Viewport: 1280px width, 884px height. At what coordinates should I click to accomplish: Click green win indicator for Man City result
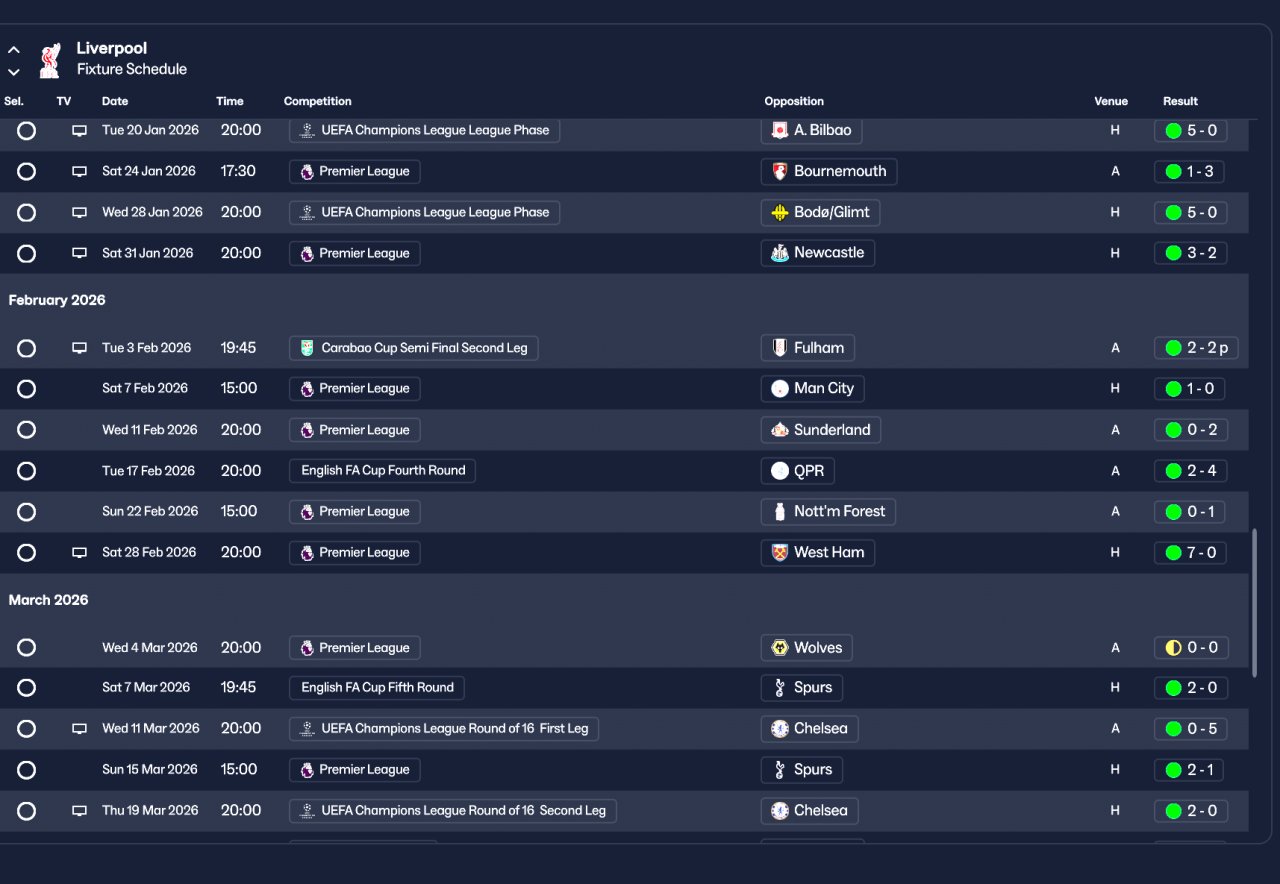click(1173, 389)
